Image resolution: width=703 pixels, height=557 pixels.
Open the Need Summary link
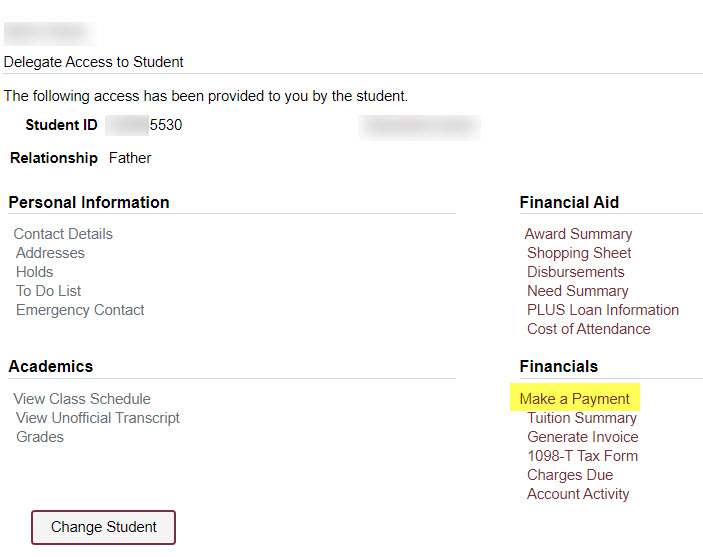577,291
